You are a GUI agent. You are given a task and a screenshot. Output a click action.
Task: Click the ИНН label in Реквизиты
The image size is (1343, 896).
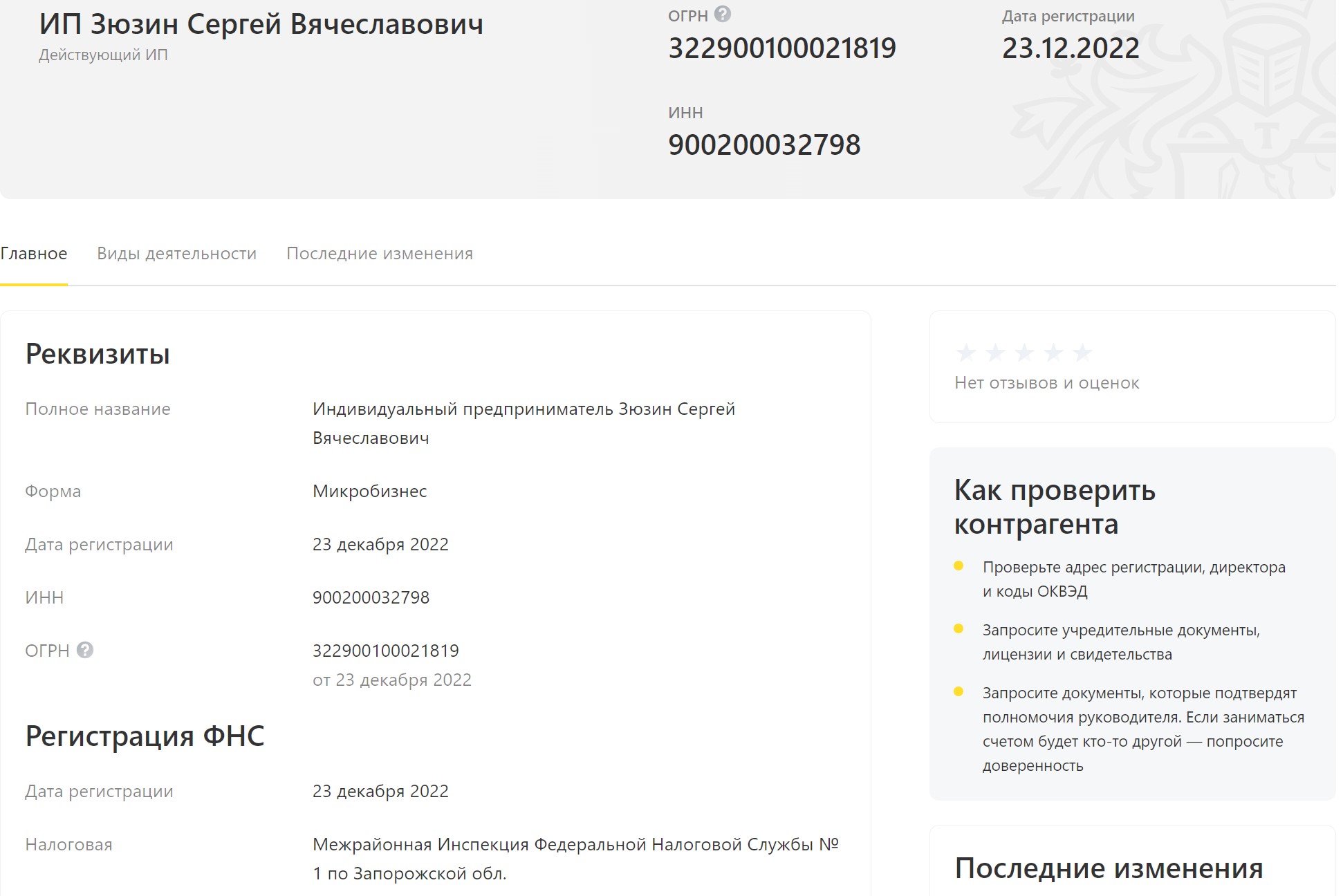pyautogui.click(x=44, y=597)
